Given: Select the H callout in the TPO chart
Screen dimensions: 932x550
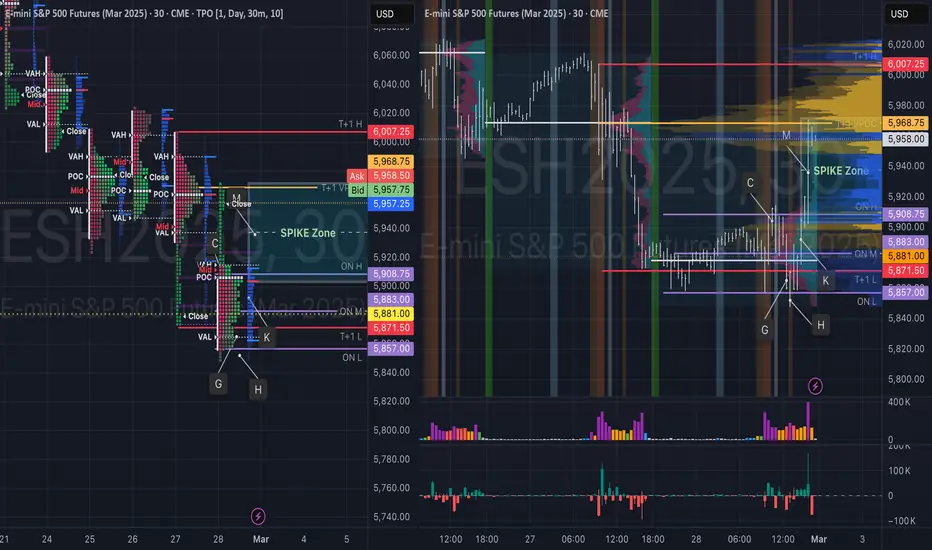Looking at the screenshot, I should click(x=258, y=389).
